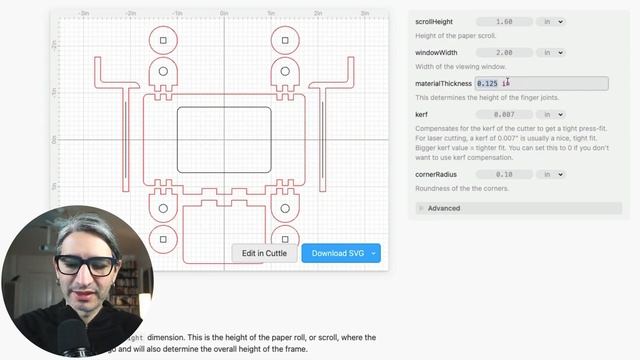Open the Download SVG dropdown arrow
Image resolution: width=640 pixels, height=360 pixels.
pyautogui.click(x=373, y=253)
